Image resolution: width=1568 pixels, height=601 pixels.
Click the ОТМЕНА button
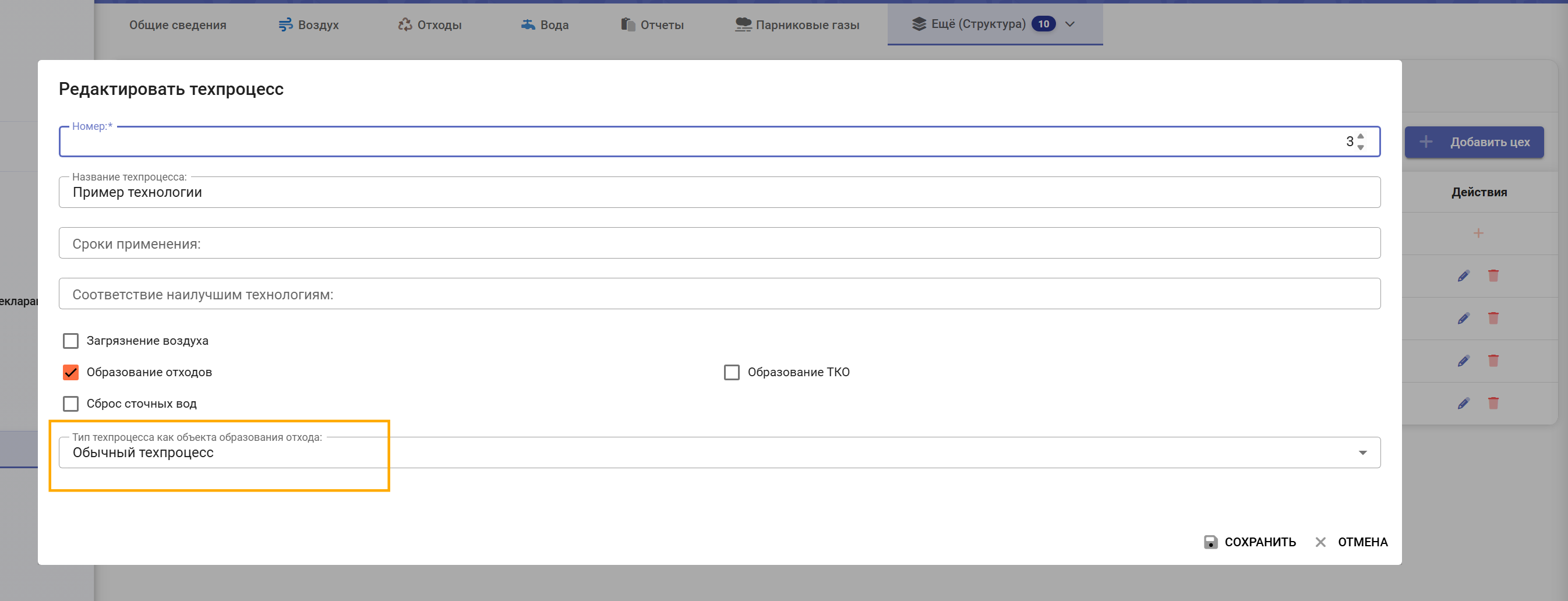click(1351, 542)
